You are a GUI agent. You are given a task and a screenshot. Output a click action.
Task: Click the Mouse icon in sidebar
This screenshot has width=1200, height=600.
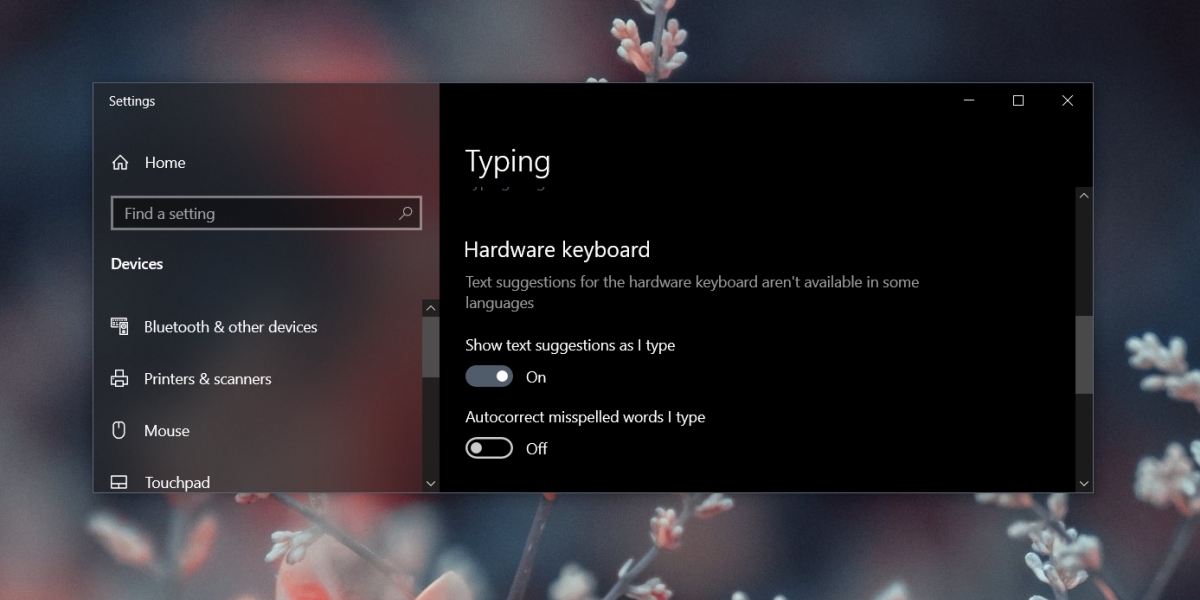[x=119, y=431]
